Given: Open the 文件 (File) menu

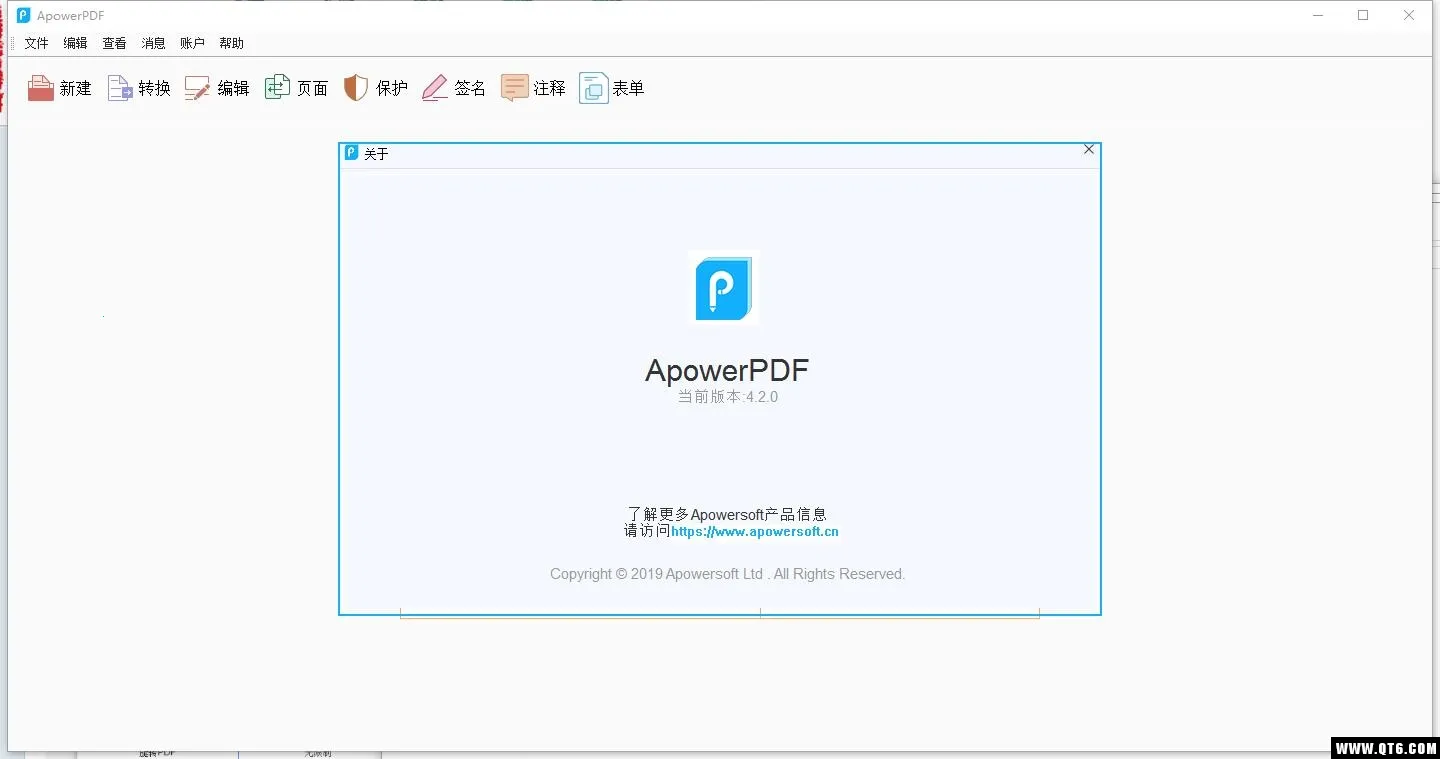Looking at the screenshot, I should 36,43.
